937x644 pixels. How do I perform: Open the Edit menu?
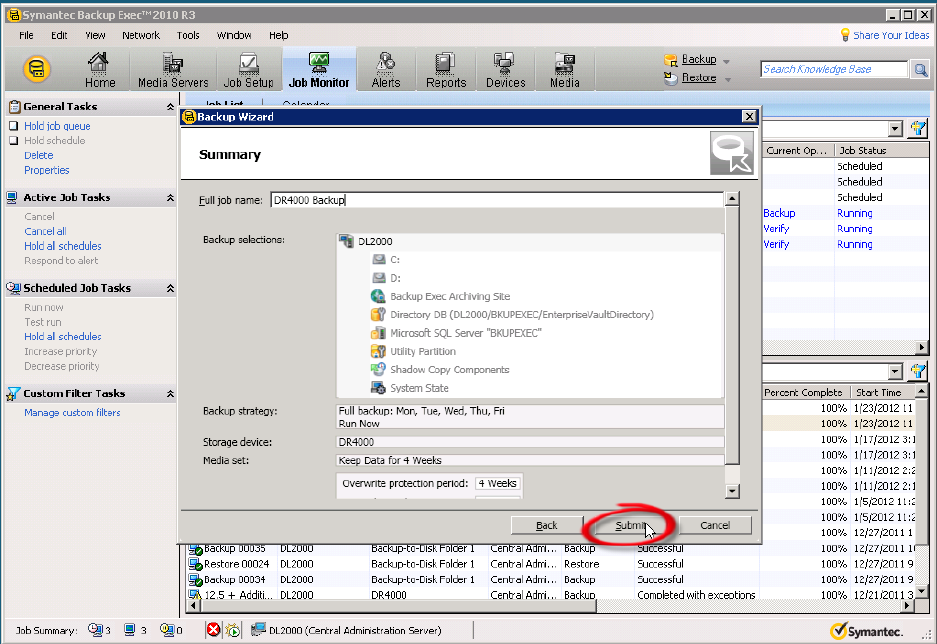point(59,35)
